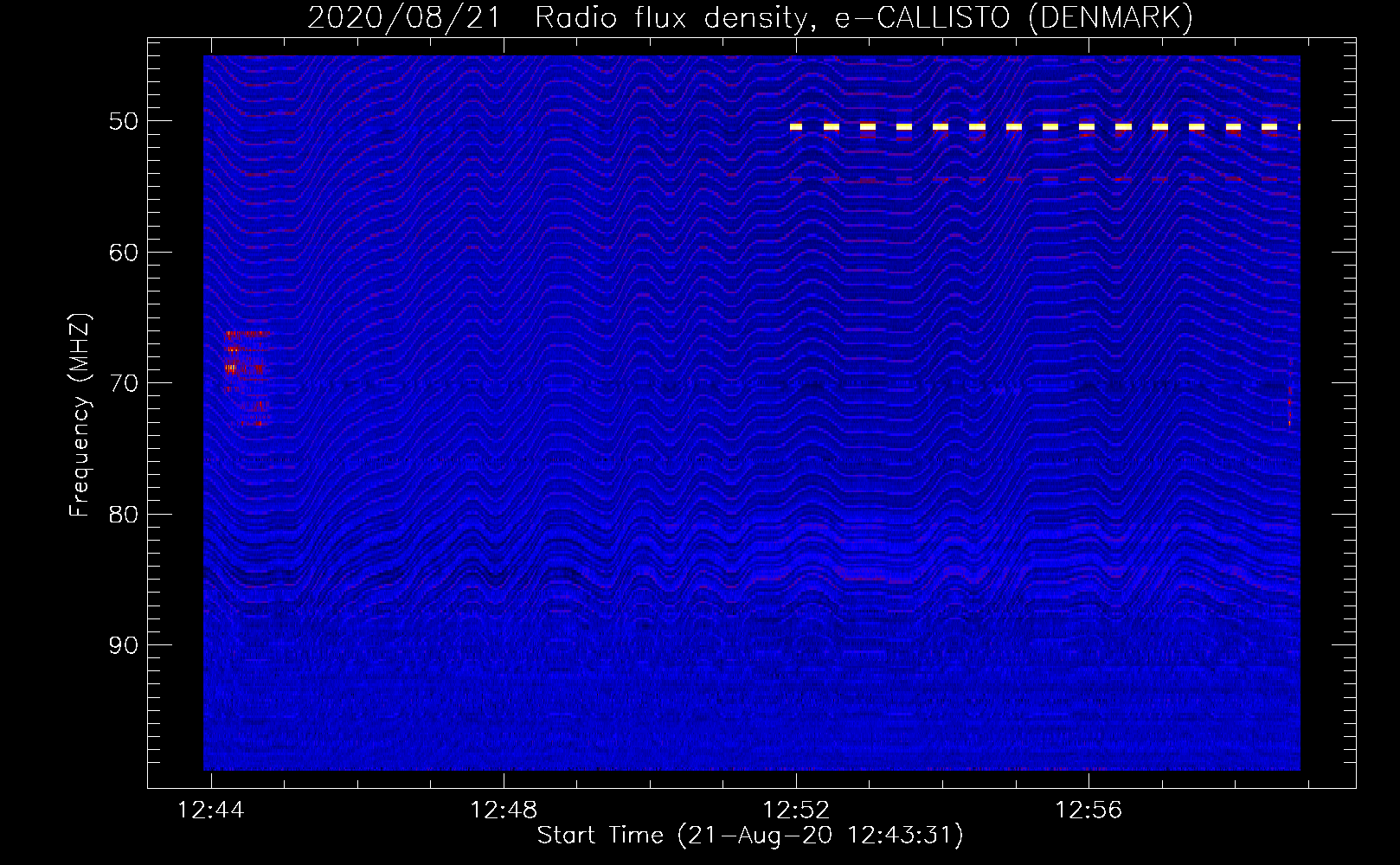Click the 70 frequency tick label
1400x865 pixels.
tap(124, 383)
